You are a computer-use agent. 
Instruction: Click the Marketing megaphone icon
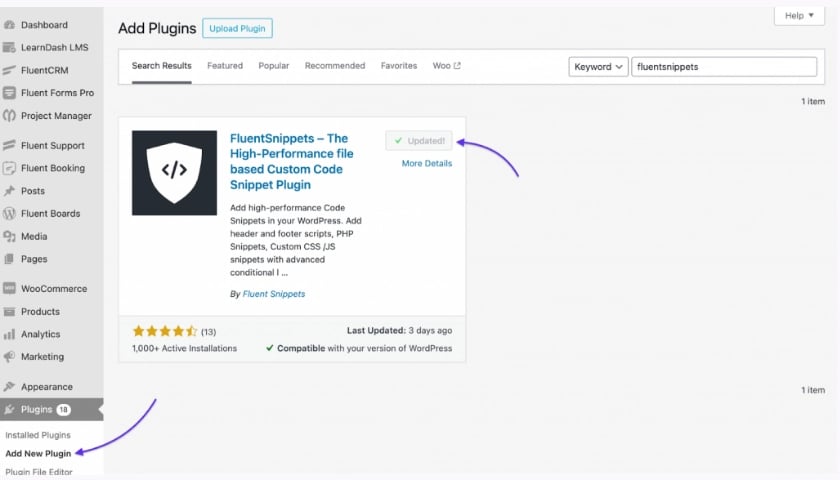click(x=9, y=356)
